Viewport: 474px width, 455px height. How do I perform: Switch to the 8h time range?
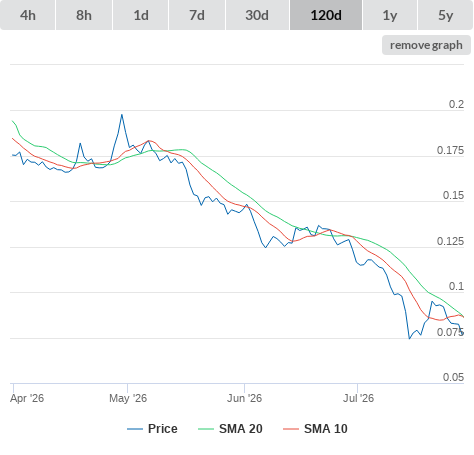click(x=84, y=15)
